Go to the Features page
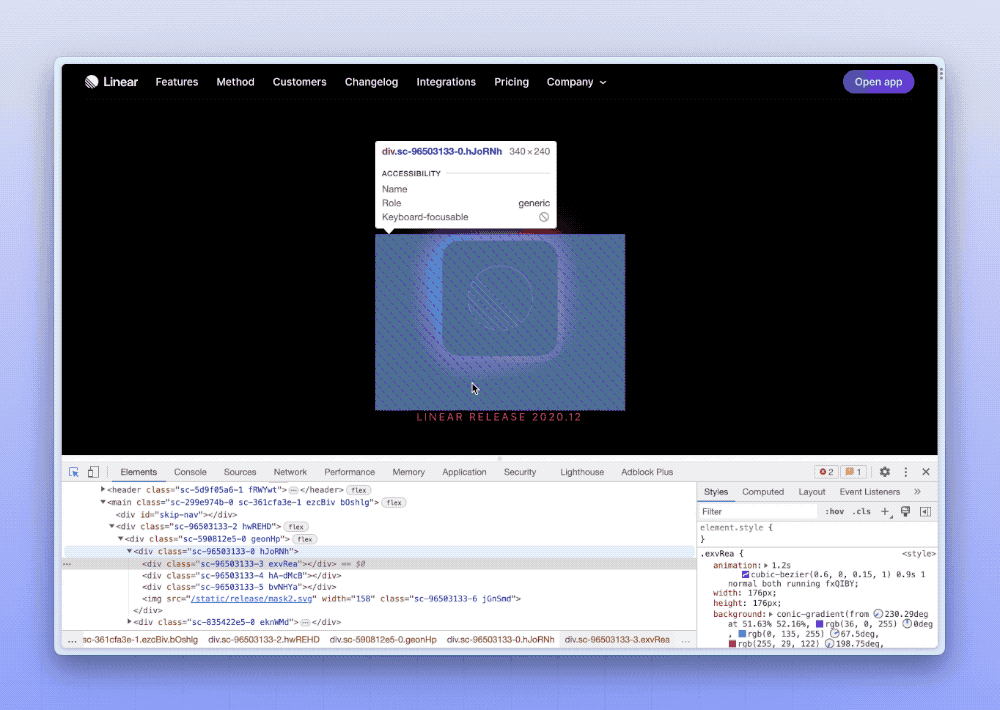1000x710 pixels. 177,82
